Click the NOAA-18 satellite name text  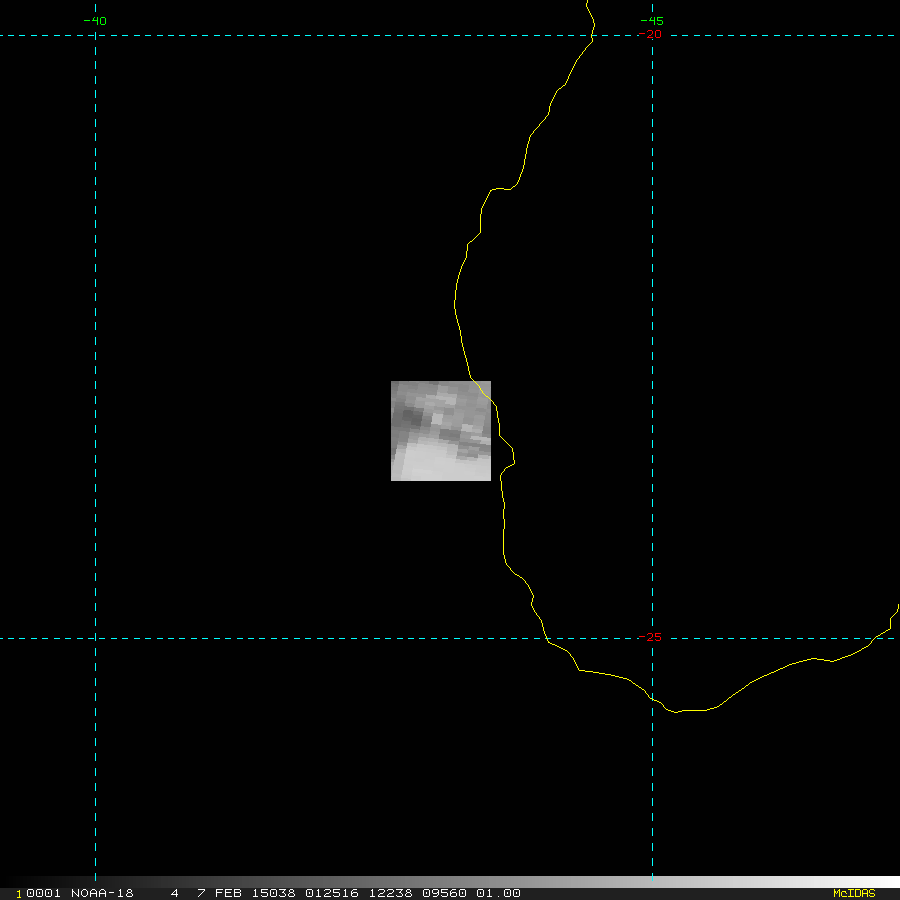tap(102, 893)
